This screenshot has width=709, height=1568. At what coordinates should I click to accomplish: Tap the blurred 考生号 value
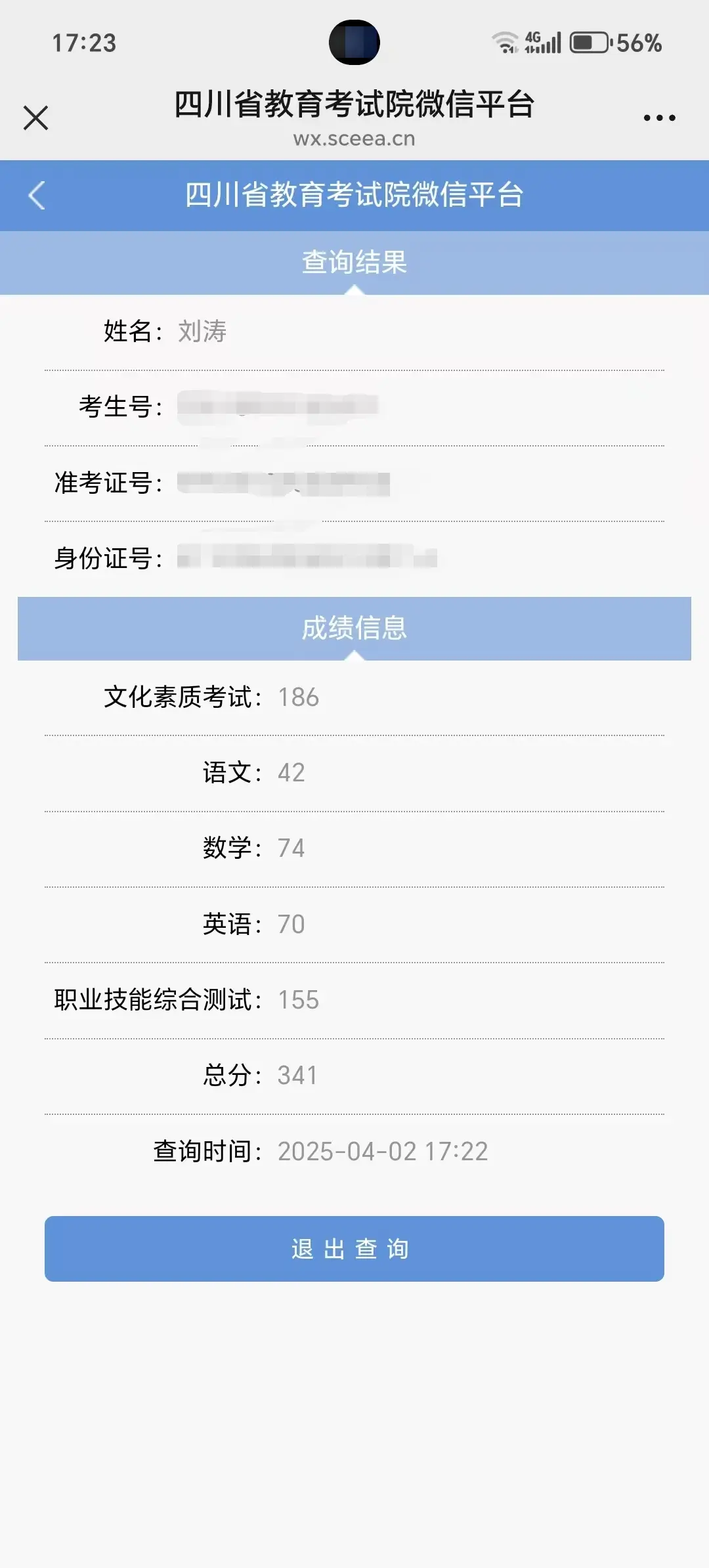coord(277,406)
